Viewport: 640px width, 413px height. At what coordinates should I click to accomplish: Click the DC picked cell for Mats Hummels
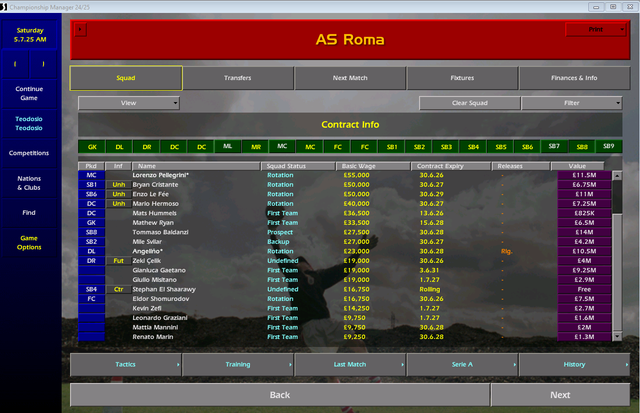[x=91, y=213]
